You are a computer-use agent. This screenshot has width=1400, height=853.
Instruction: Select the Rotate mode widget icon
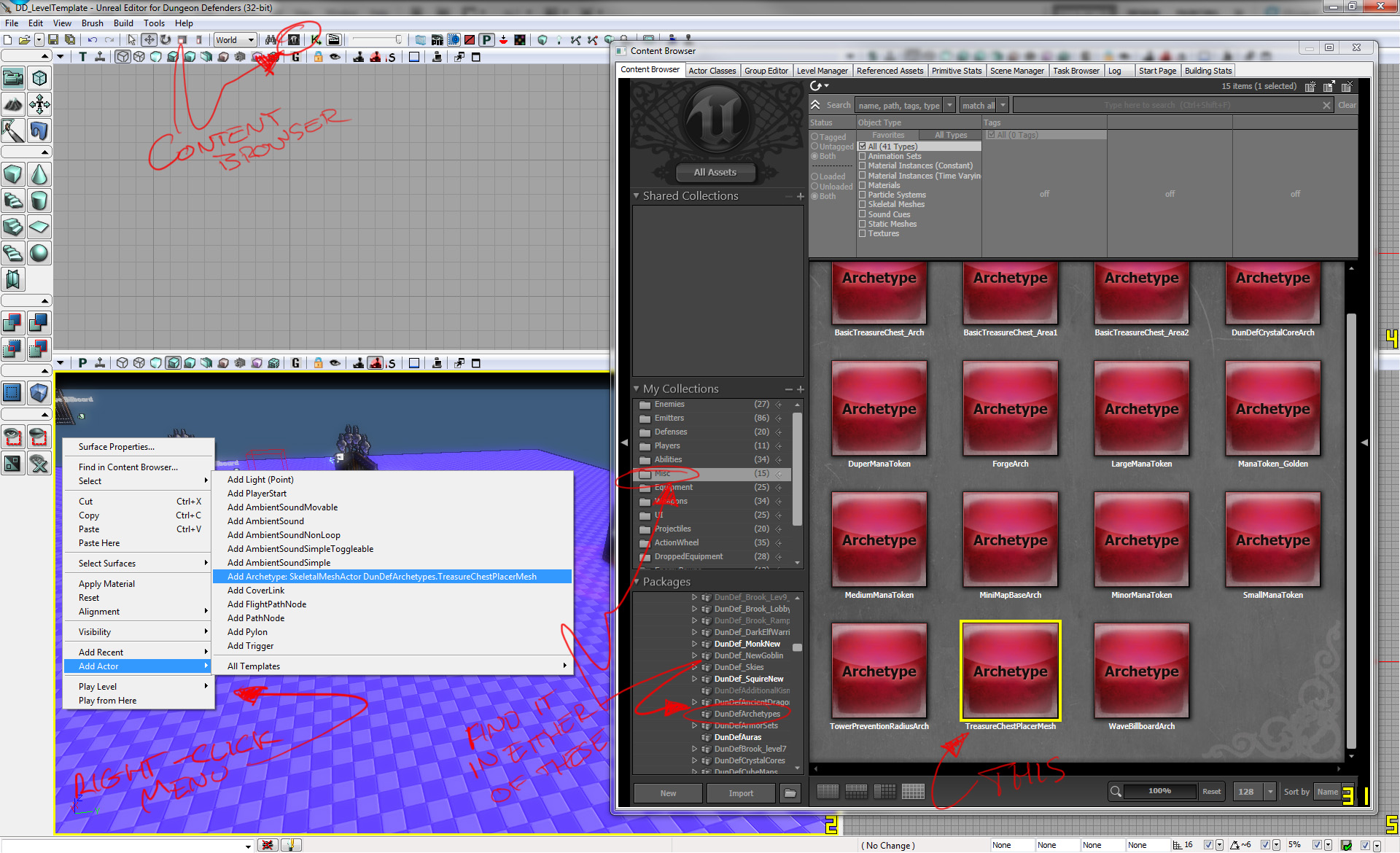(x=166, y=39)
